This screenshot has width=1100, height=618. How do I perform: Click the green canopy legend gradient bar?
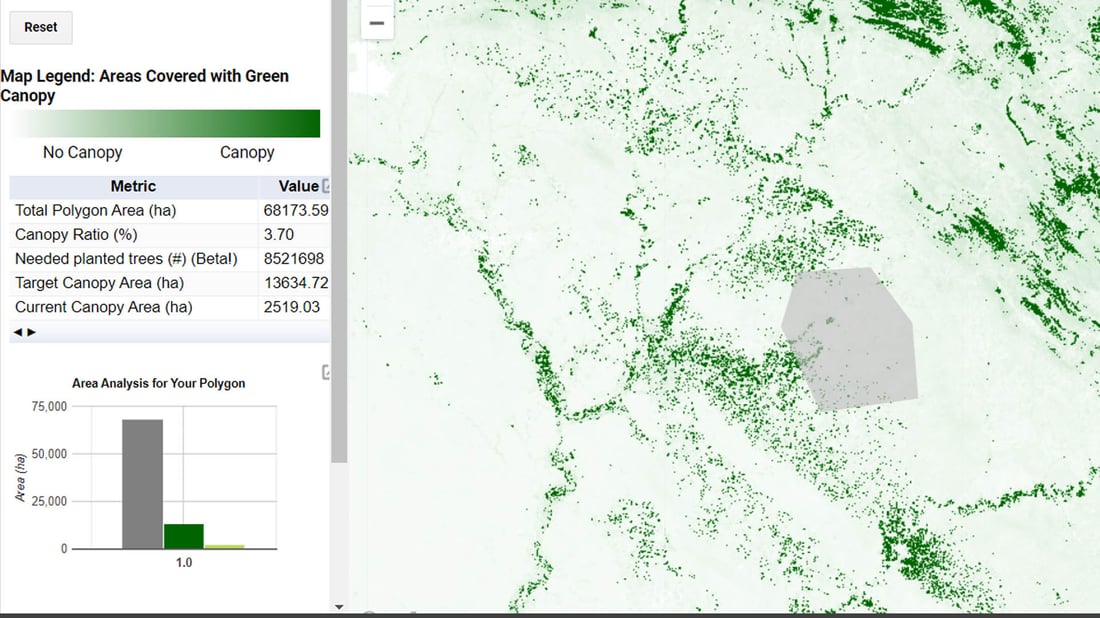(165, 124)
